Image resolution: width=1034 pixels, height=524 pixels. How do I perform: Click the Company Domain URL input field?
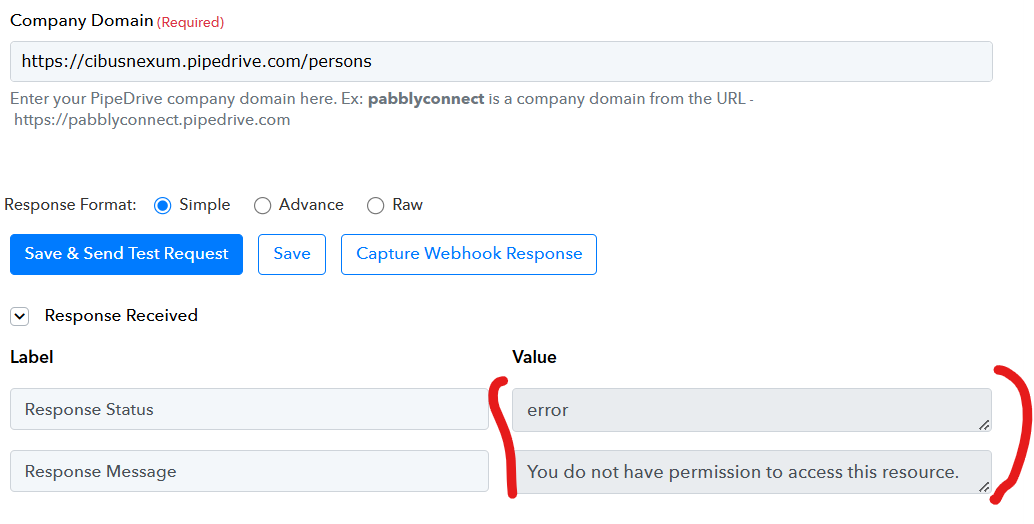click(500, 61)
